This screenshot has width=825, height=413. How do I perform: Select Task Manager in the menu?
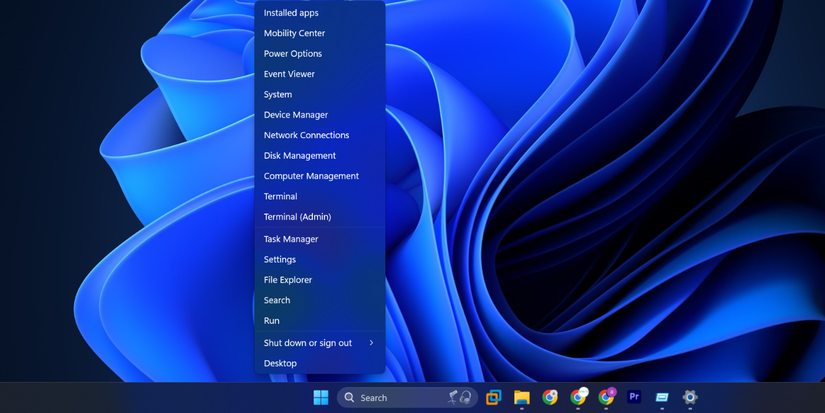coord(291,239)
